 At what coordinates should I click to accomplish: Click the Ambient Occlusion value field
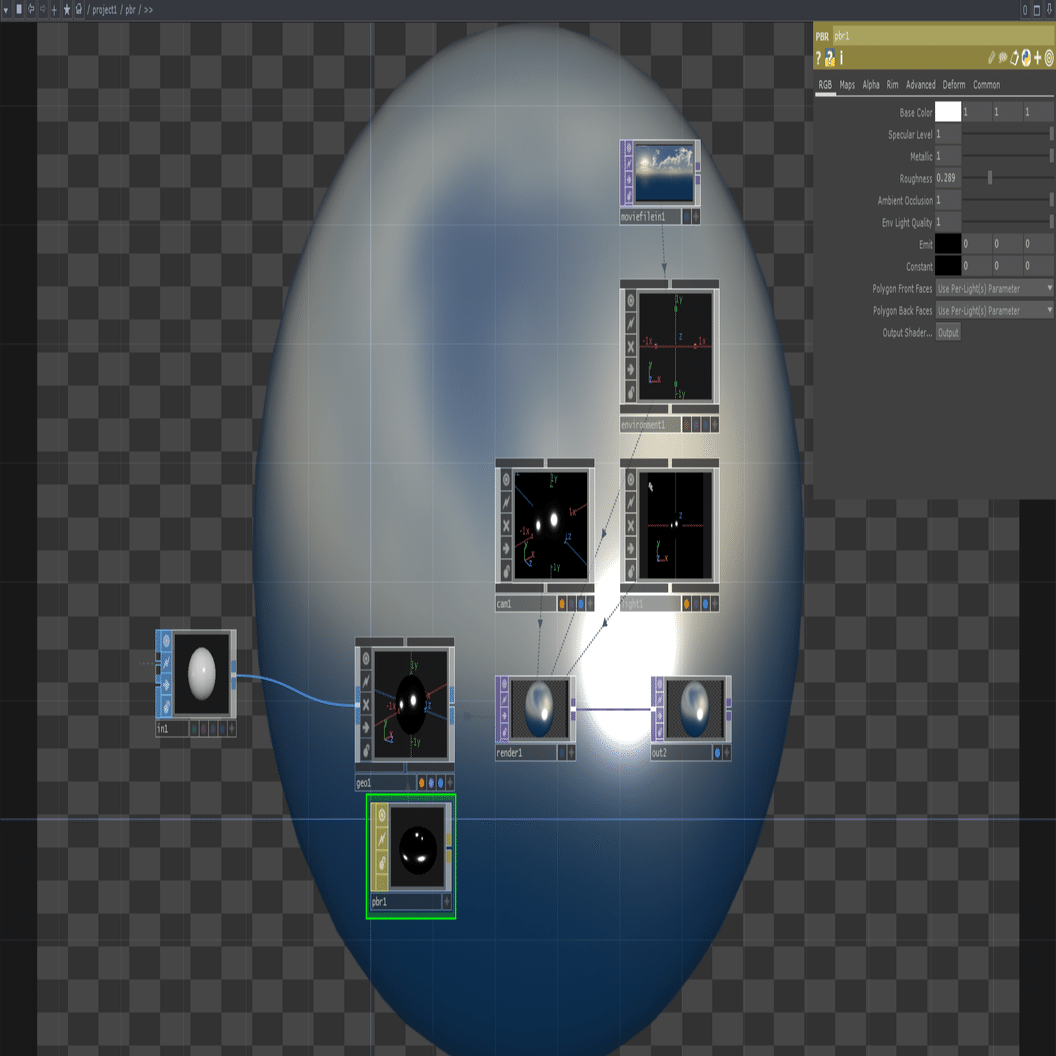coord(948,200)
